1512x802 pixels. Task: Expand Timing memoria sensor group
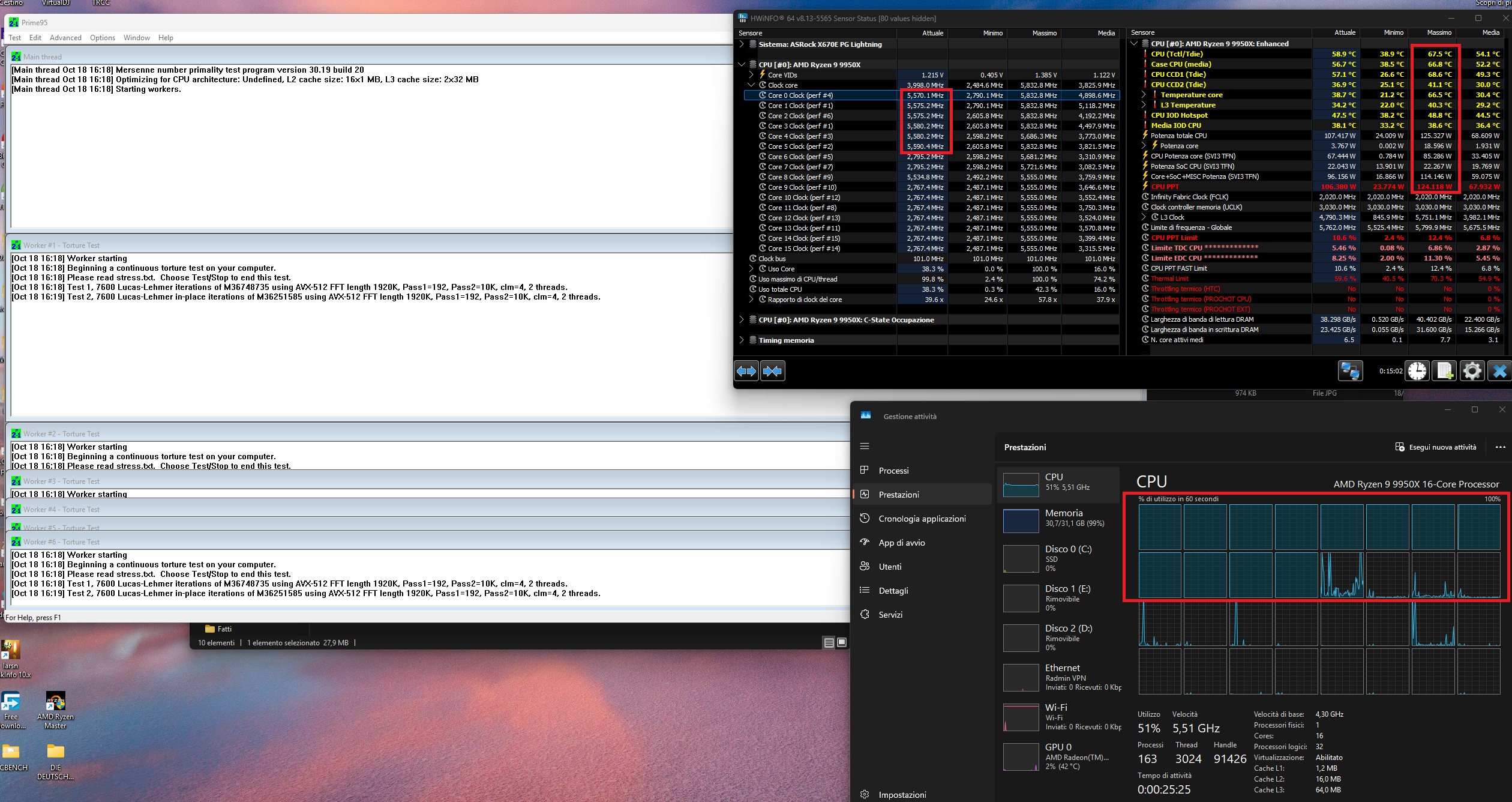(x=742, y=340)
